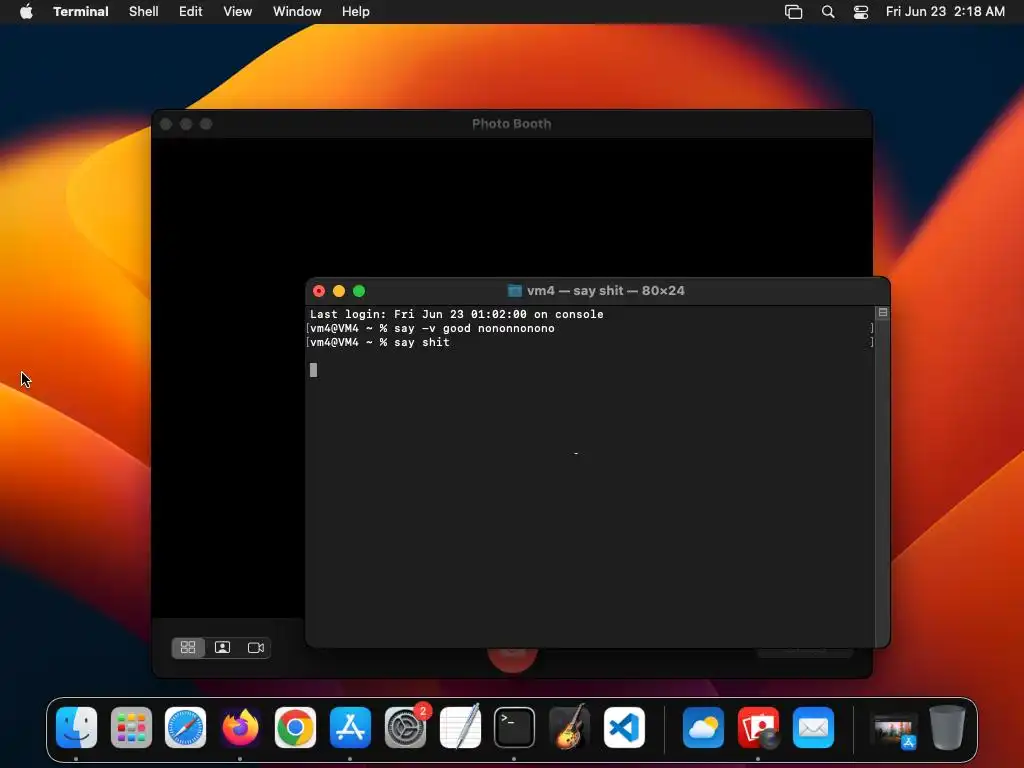This screenshot has width=1024, height=768.
Task: Click the Terminal icon in the Dock
Action: [514, 728]
